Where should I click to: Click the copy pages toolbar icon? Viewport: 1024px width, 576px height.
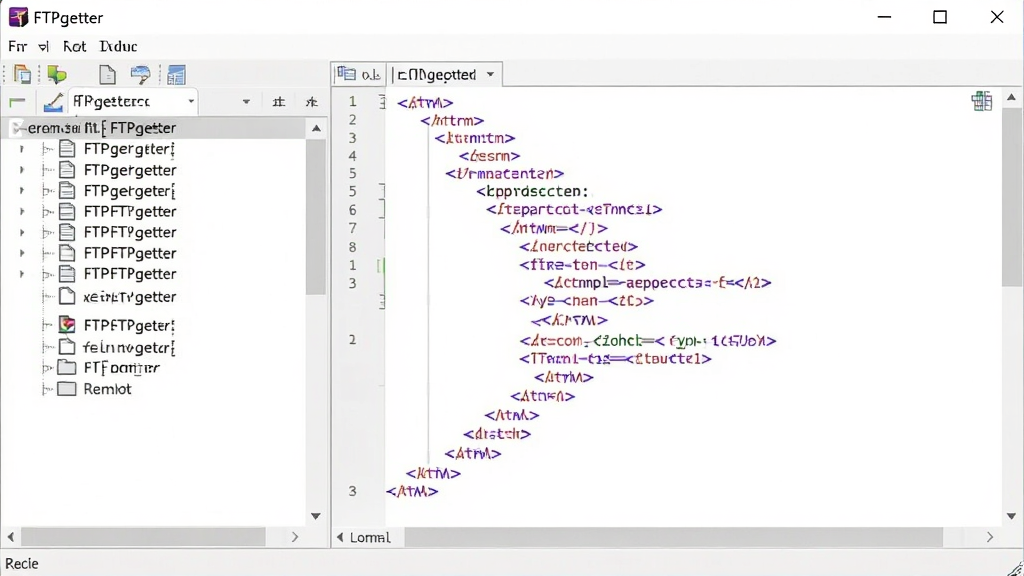coord(22,74)
